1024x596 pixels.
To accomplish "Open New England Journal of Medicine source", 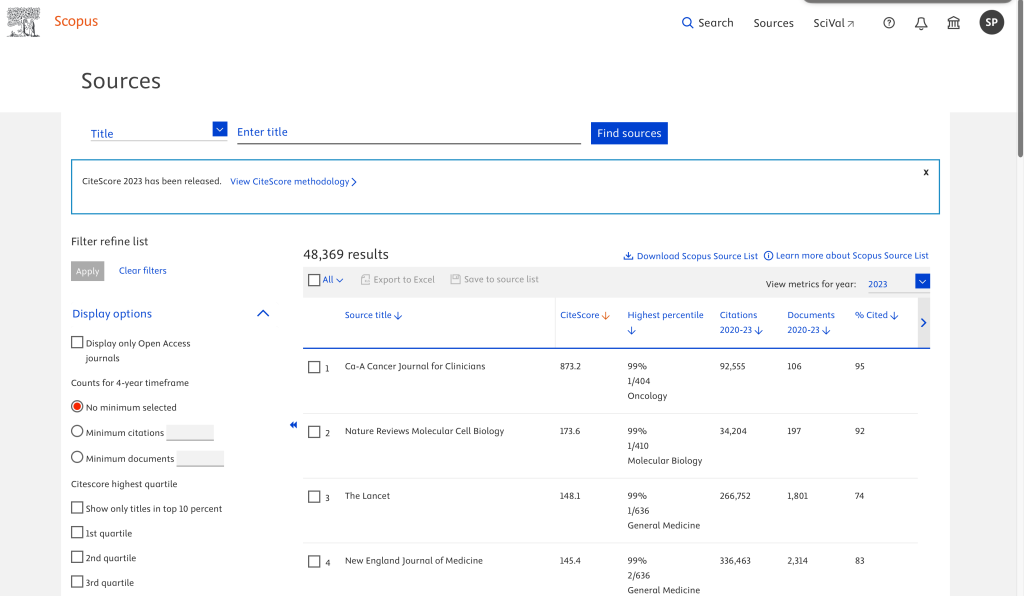I will [x=414, y=560].
